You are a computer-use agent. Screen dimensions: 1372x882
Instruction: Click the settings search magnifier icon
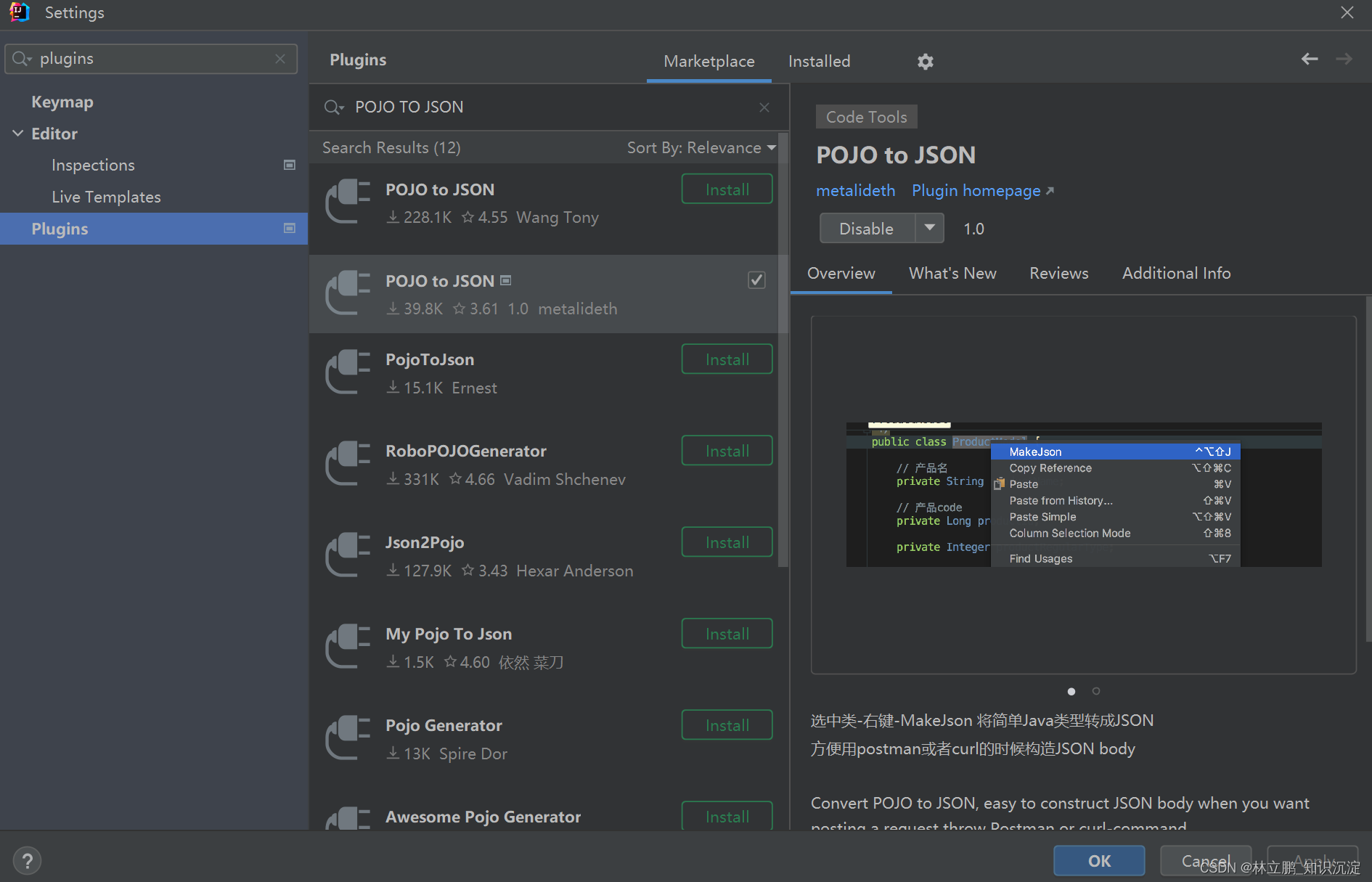(22, 59)
